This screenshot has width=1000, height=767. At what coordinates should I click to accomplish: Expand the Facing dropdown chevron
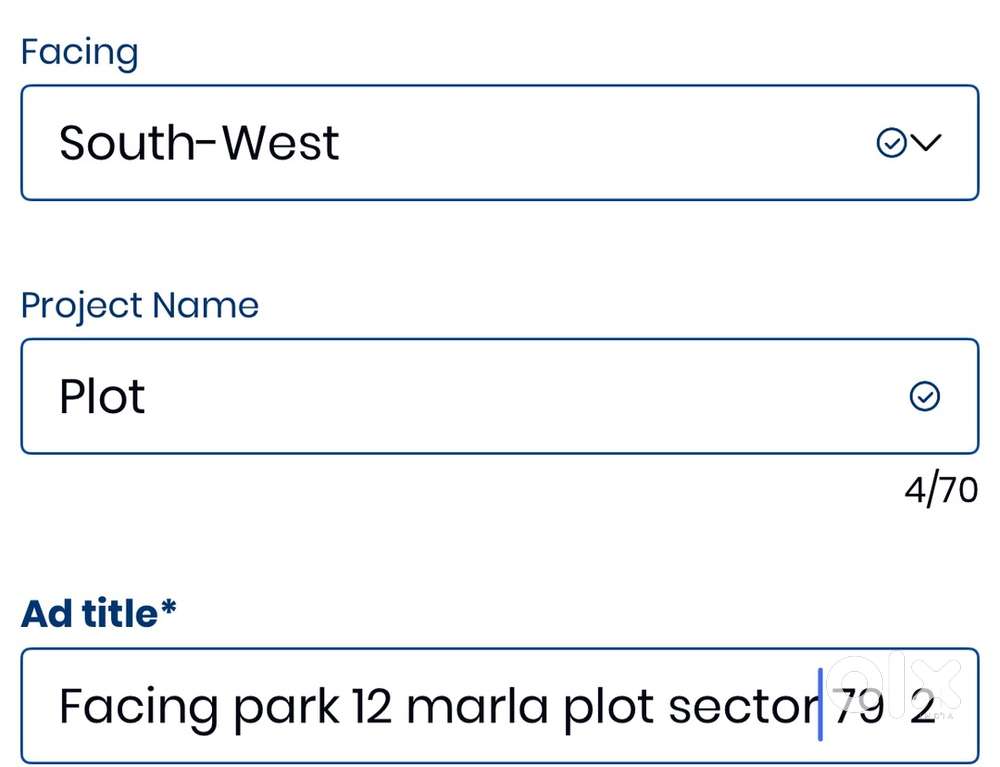(x=927, y=143)
